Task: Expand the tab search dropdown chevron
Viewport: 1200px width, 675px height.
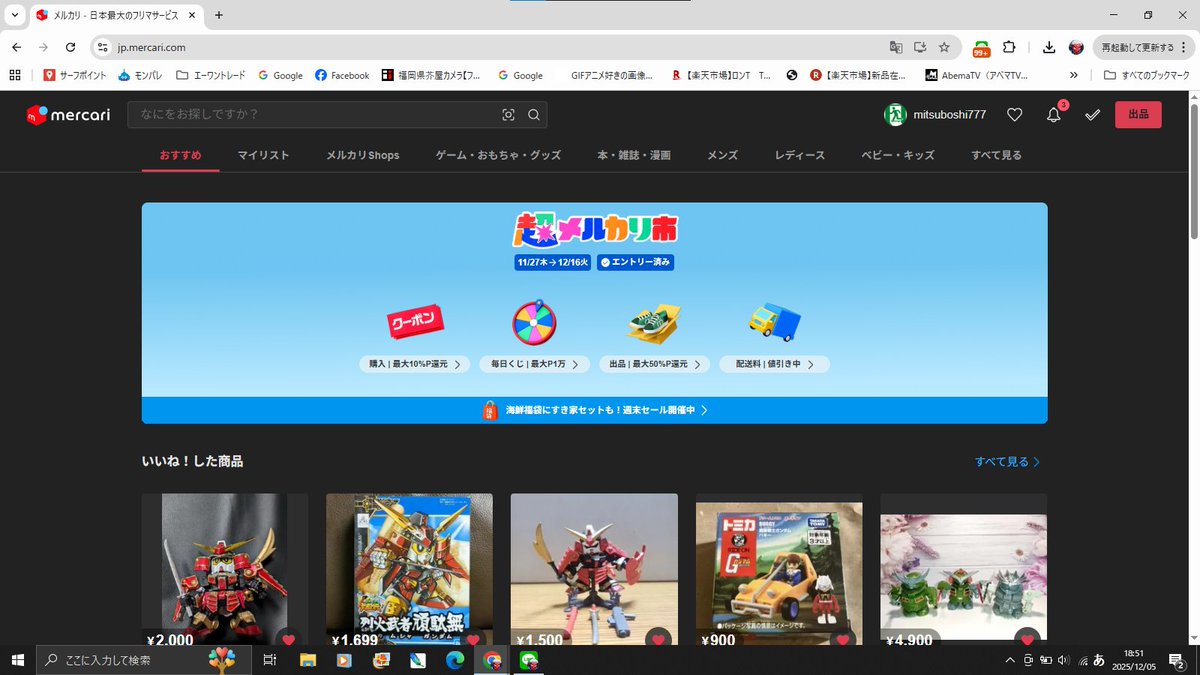Action: pyautogui.click(x=14, y=15)
